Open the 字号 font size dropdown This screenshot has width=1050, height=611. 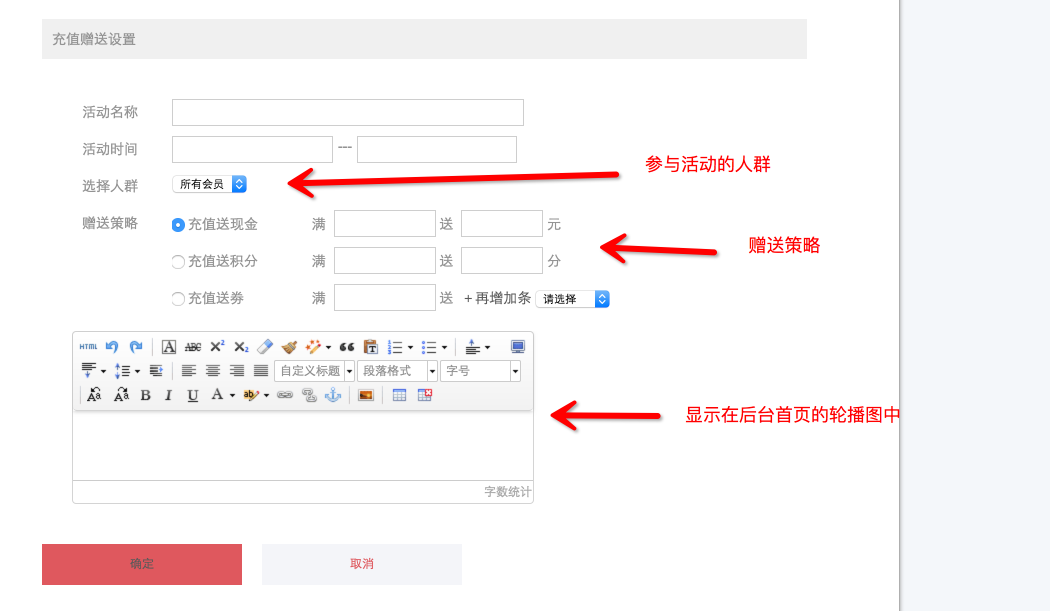(x=480, y=371)
